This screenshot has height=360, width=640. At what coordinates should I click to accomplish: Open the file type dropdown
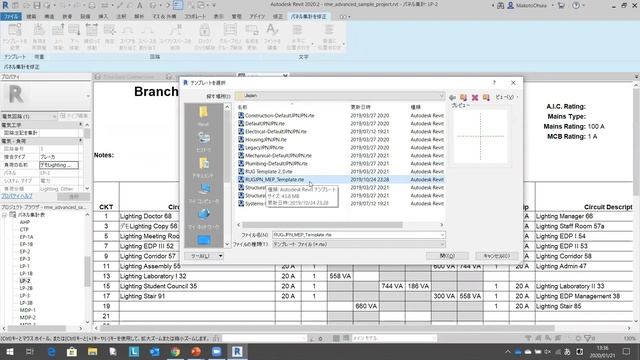[442, 244]
